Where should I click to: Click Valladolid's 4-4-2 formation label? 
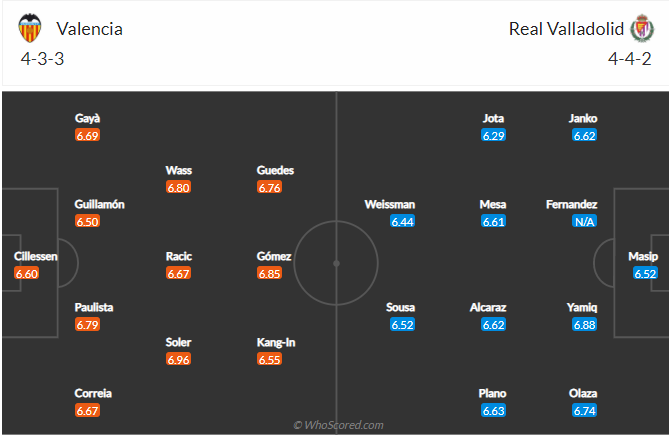630,59
